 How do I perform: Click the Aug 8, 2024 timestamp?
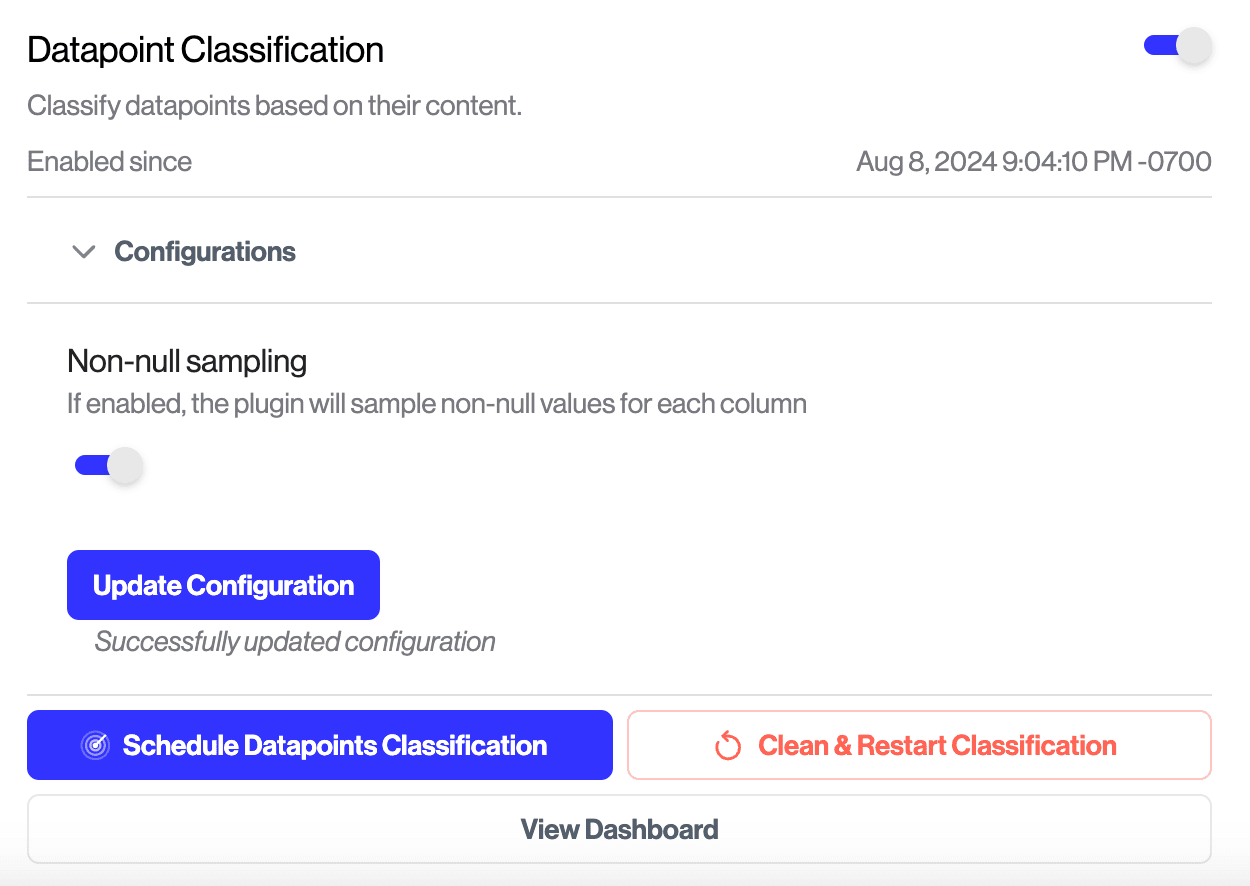point(1033,162)
